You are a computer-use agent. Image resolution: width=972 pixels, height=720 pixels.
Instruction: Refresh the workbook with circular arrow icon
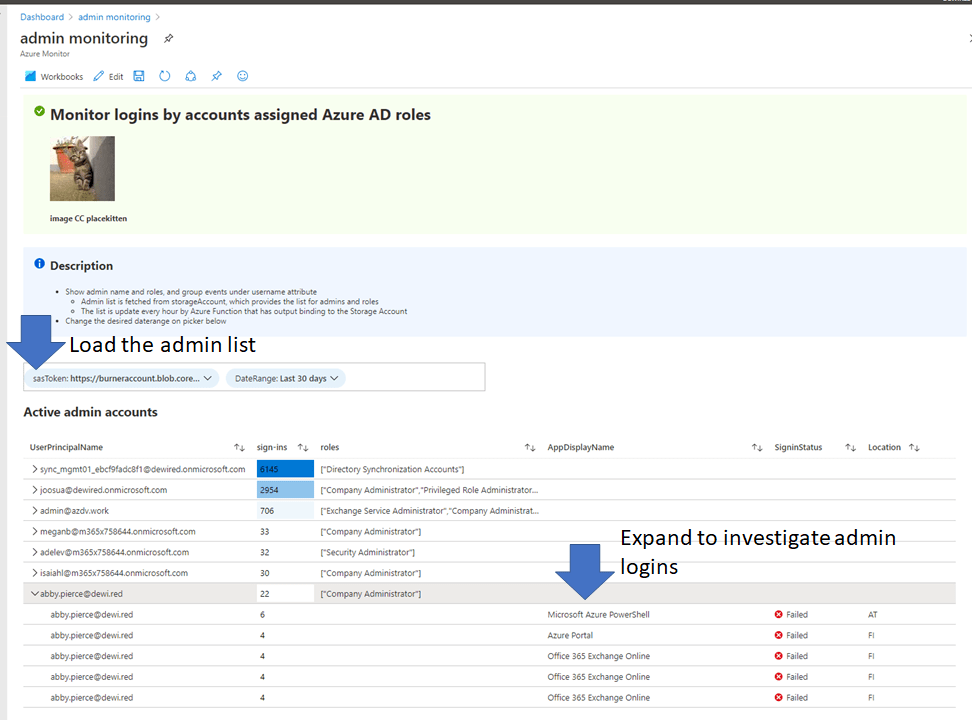point(165,76)
